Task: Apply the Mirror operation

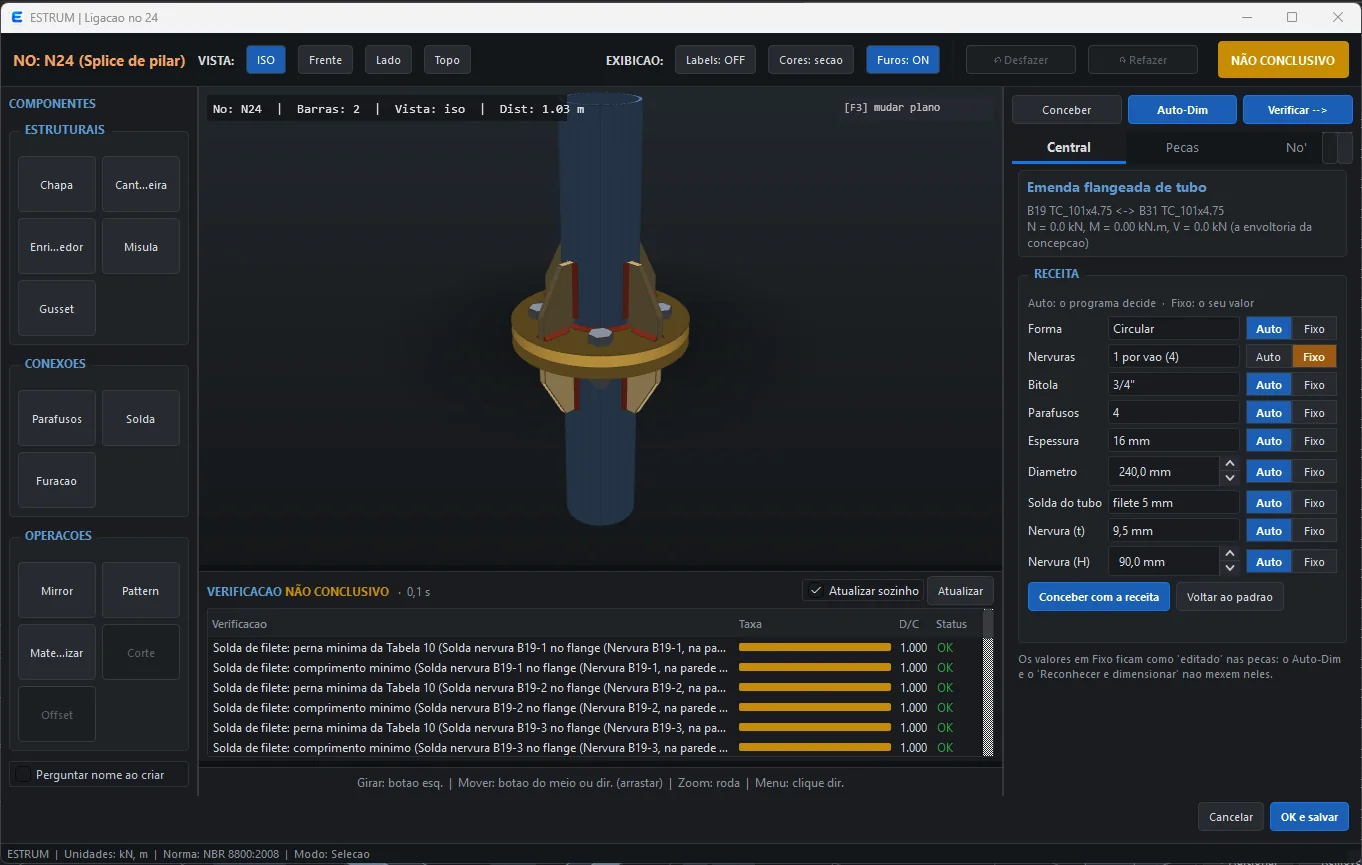Action: (x=57, y=591)
